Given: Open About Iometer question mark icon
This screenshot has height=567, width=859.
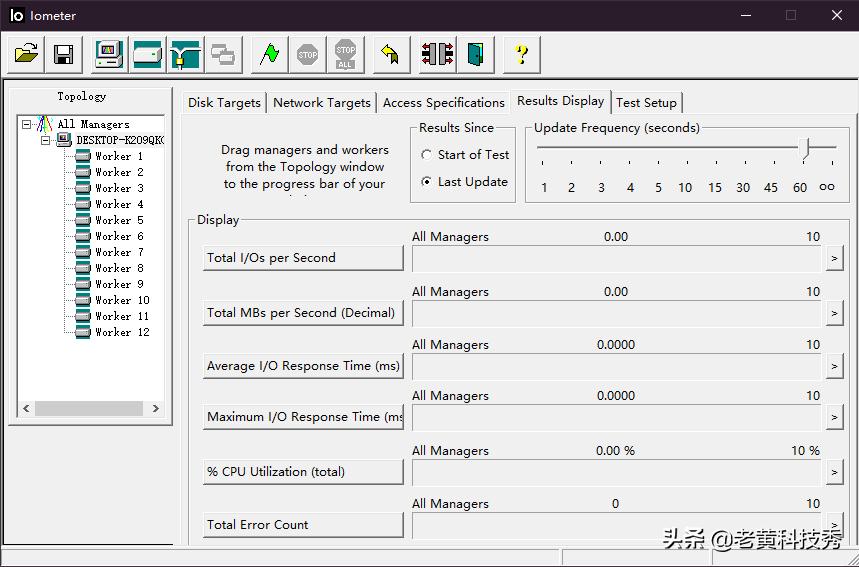Looking at the screenshot, I should click(x=522, y=54).
